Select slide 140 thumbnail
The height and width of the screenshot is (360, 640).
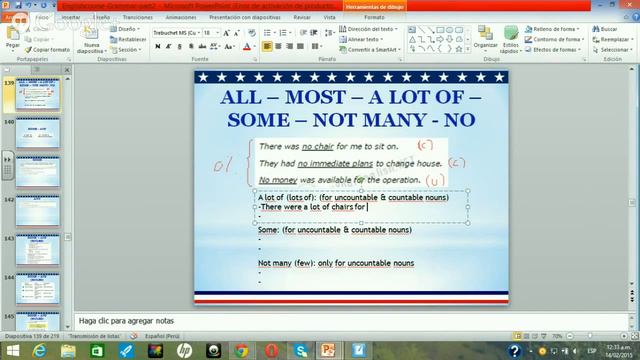click(38, 133)
